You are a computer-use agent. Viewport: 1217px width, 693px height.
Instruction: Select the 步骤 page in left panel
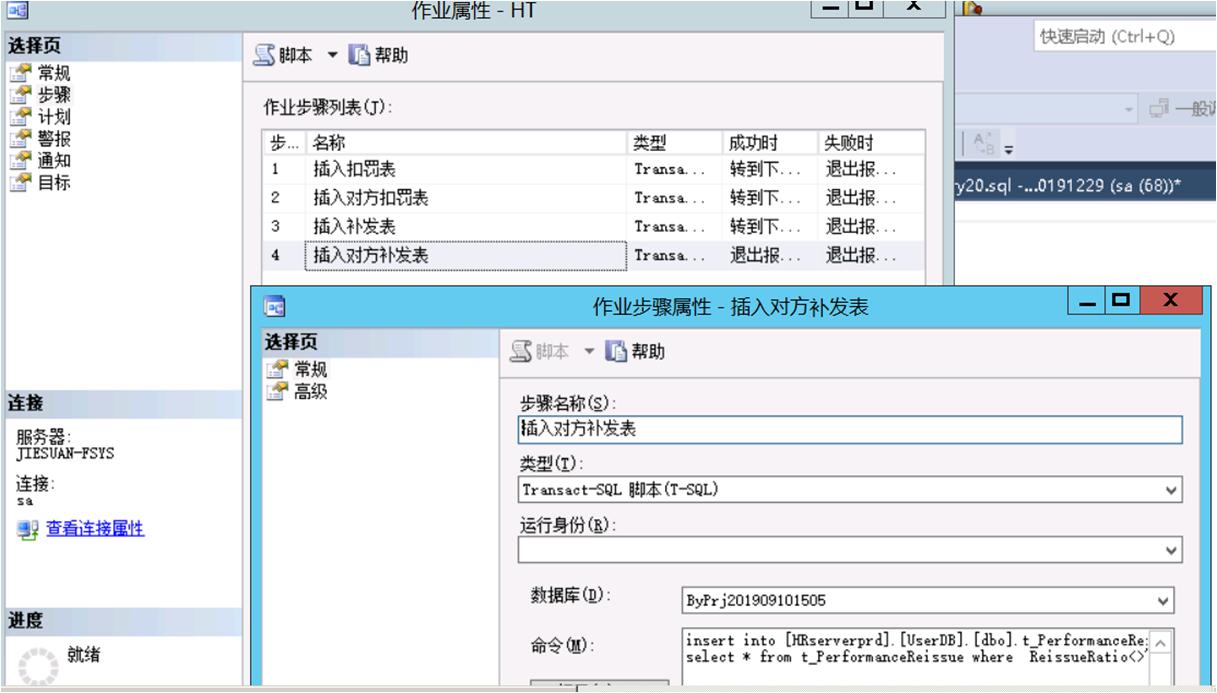pyautogui.click(x=53, y=95)
